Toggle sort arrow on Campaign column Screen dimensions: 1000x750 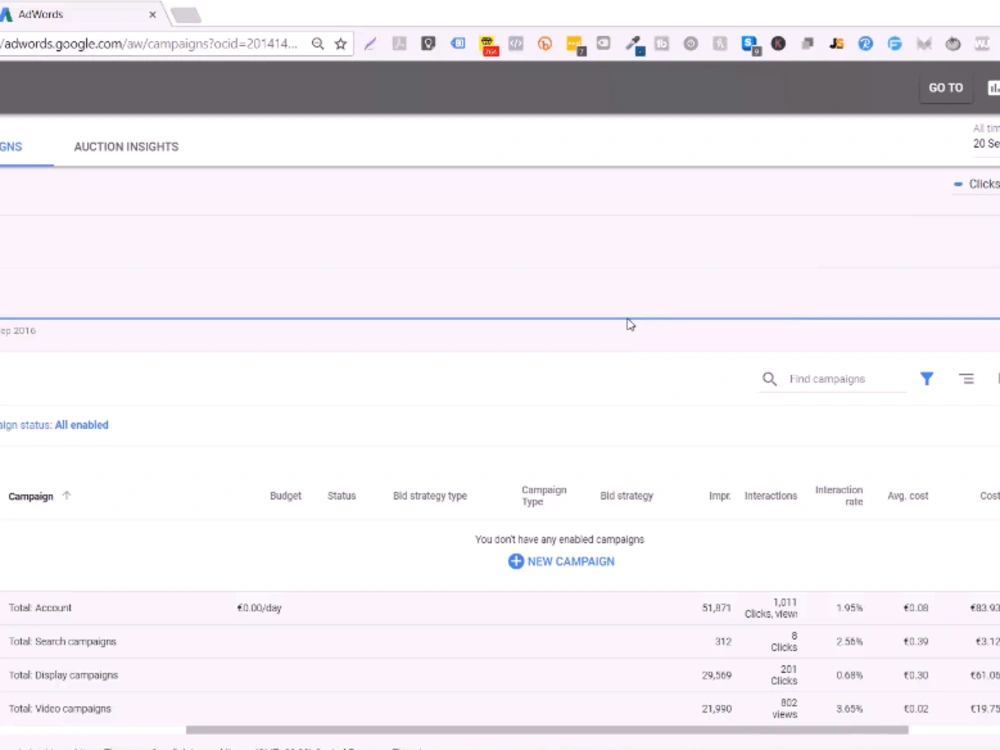tap(66, 496)
